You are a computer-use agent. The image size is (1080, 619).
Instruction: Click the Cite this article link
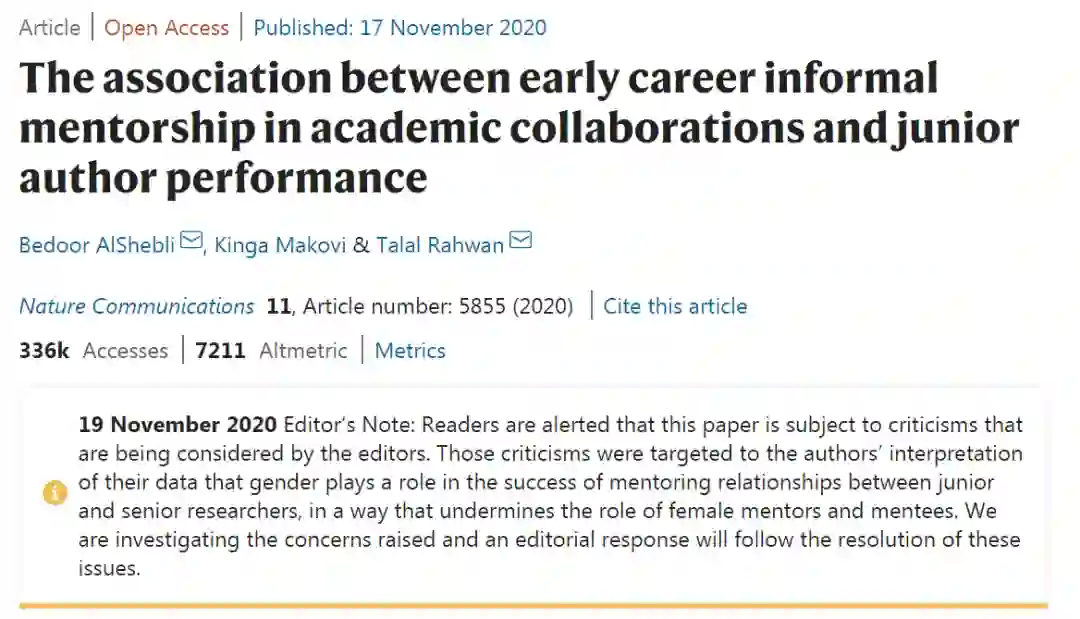pos(675,306)
